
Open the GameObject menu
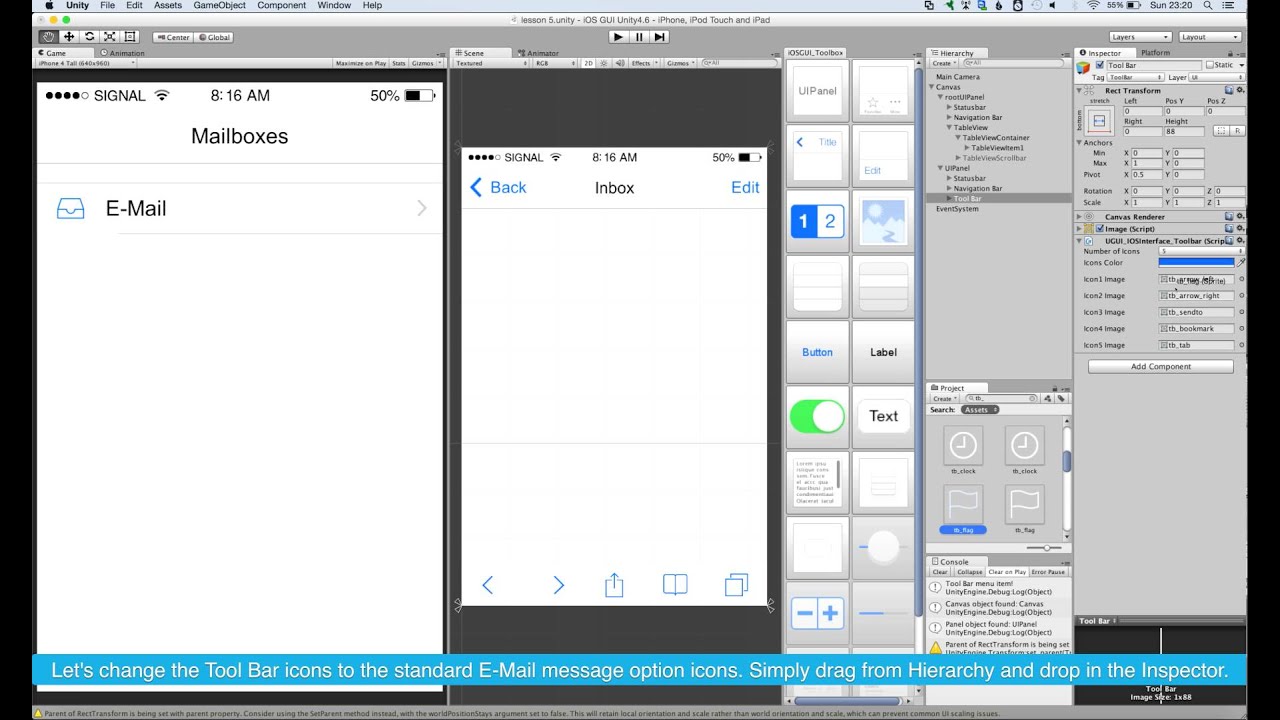(x=219, y=5)
